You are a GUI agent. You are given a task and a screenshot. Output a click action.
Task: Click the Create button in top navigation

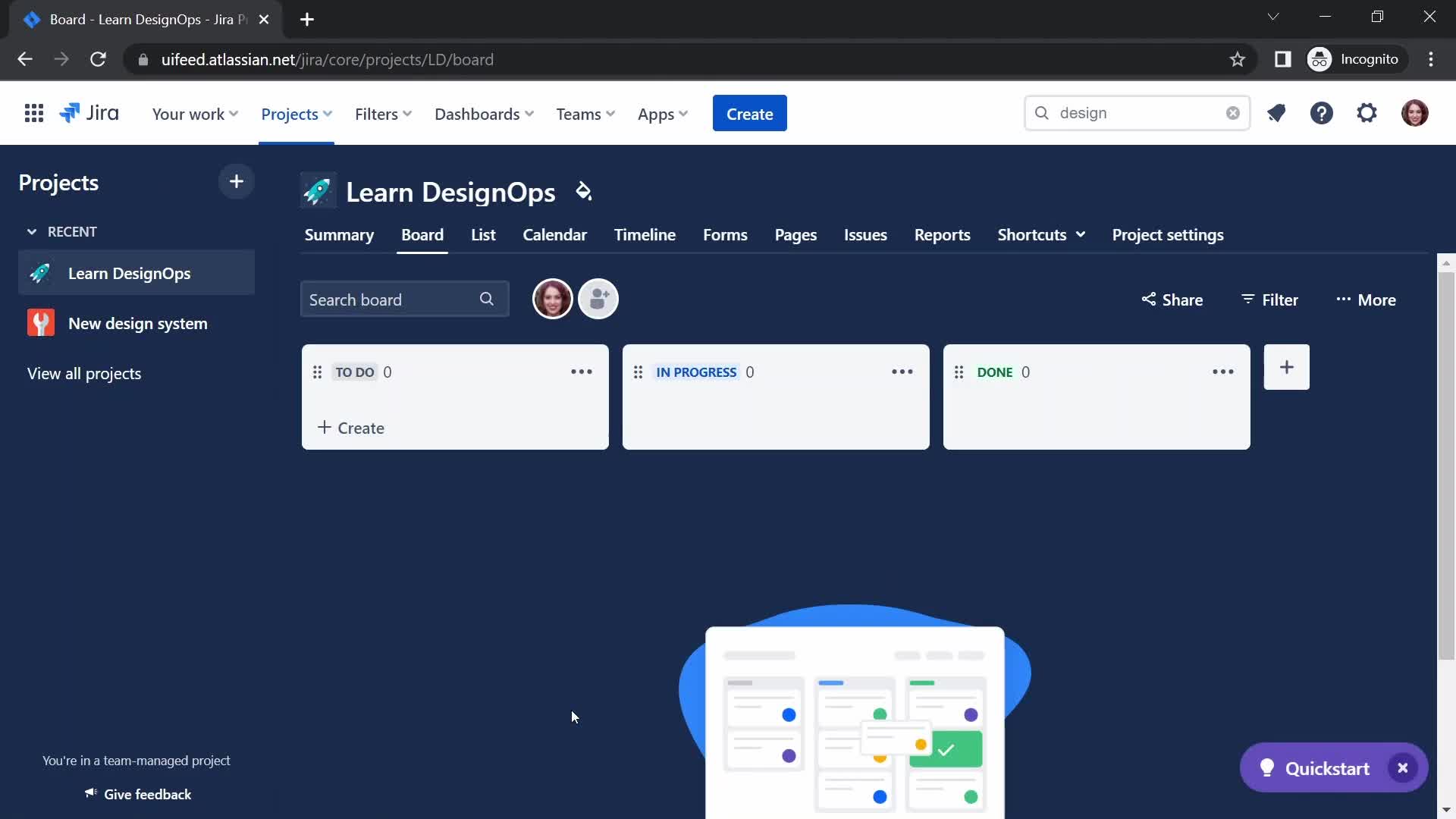coord(750,113)
